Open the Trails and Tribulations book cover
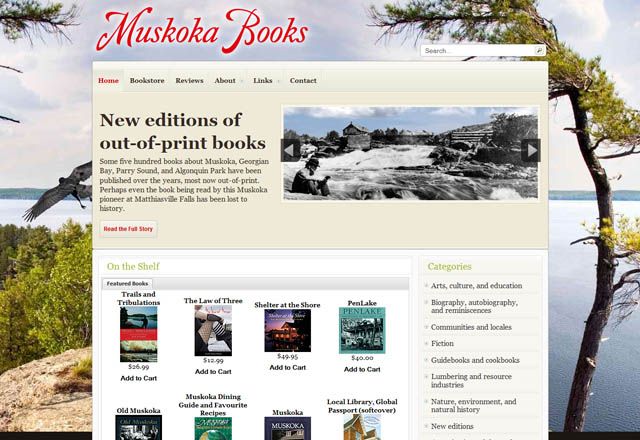The image size is (640, 440). (138, 334)
